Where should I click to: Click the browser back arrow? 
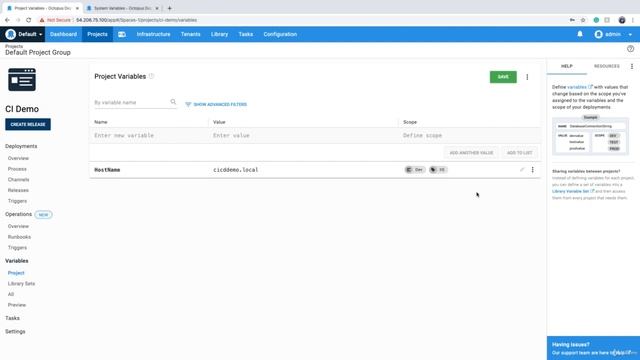point(7,20)
